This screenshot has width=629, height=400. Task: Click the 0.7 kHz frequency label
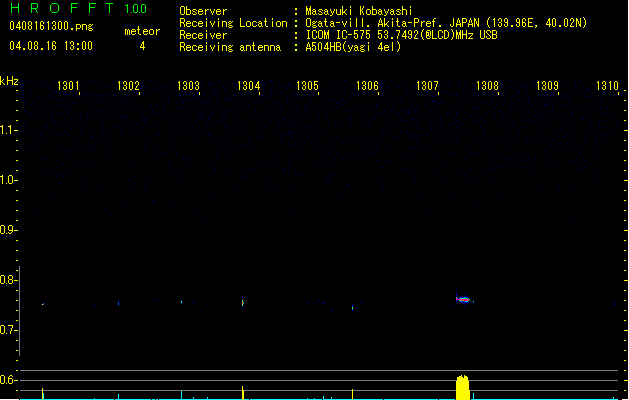[x=8, y=330]
